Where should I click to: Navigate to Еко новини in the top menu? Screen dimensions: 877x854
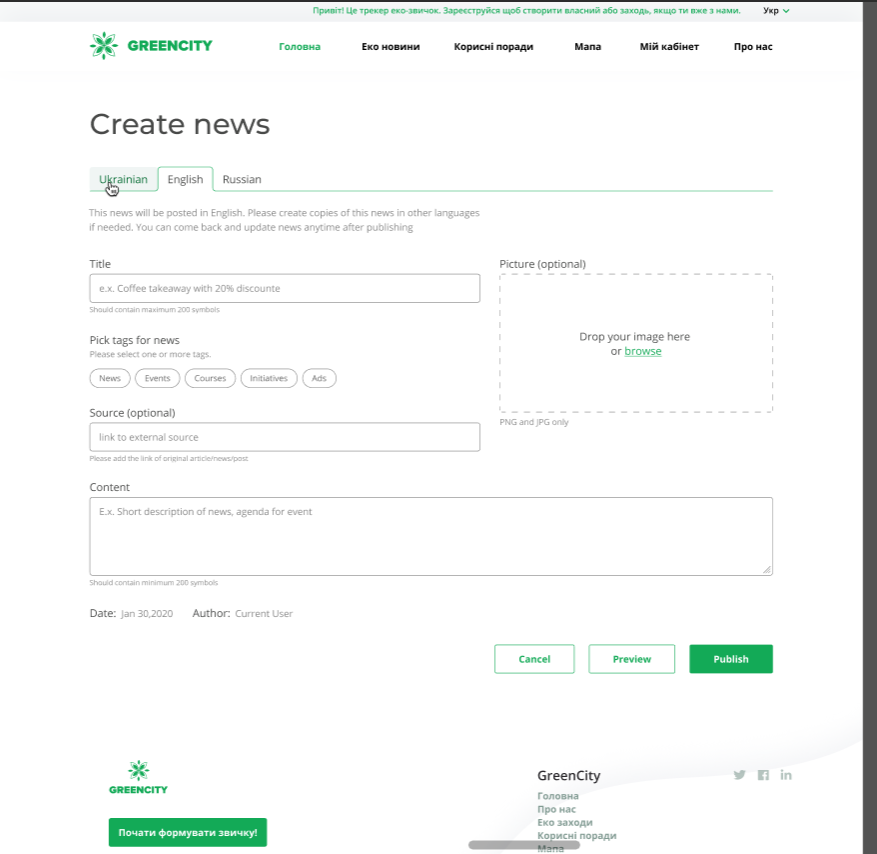pos(390,46)
